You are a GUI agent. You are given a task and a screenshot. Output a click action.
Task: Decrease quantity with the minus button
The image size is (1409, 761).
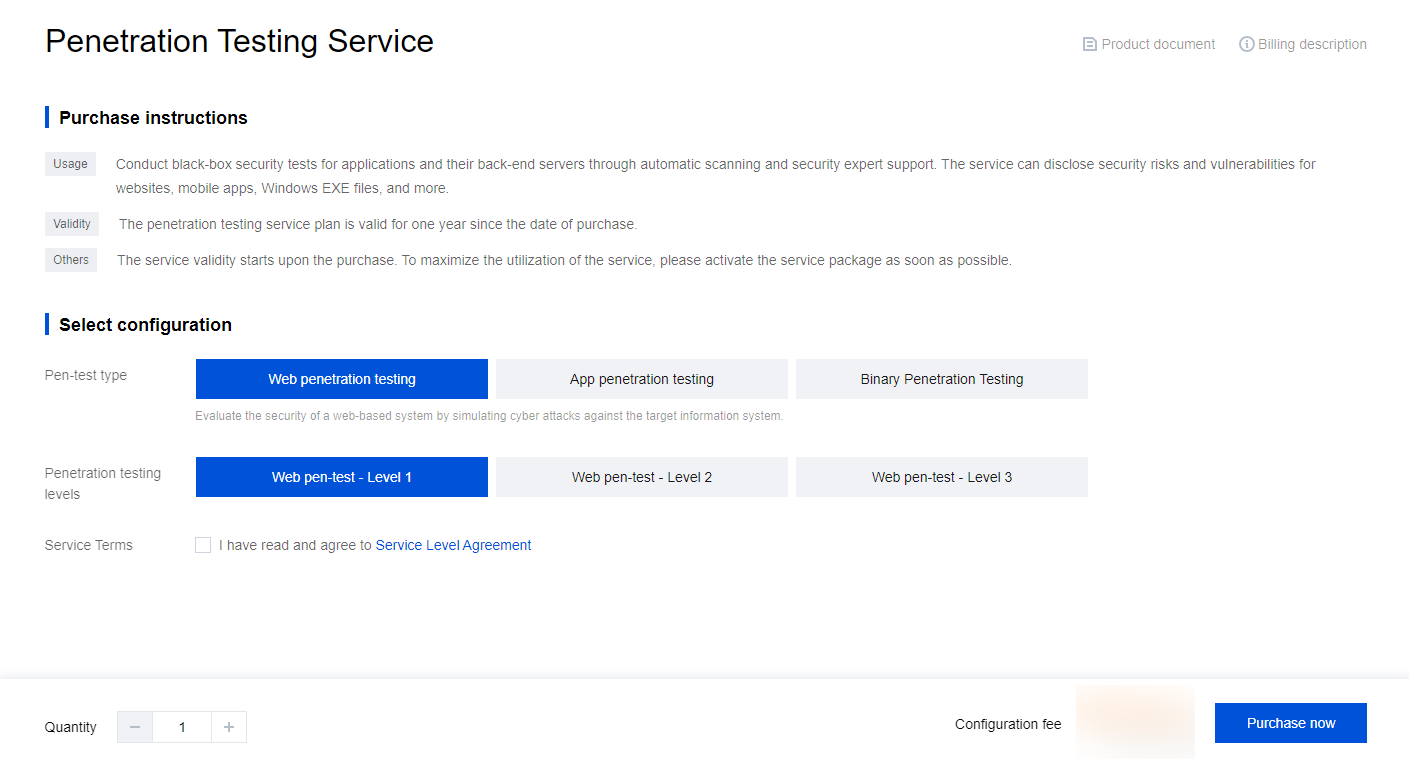click(x=135, y=727)
